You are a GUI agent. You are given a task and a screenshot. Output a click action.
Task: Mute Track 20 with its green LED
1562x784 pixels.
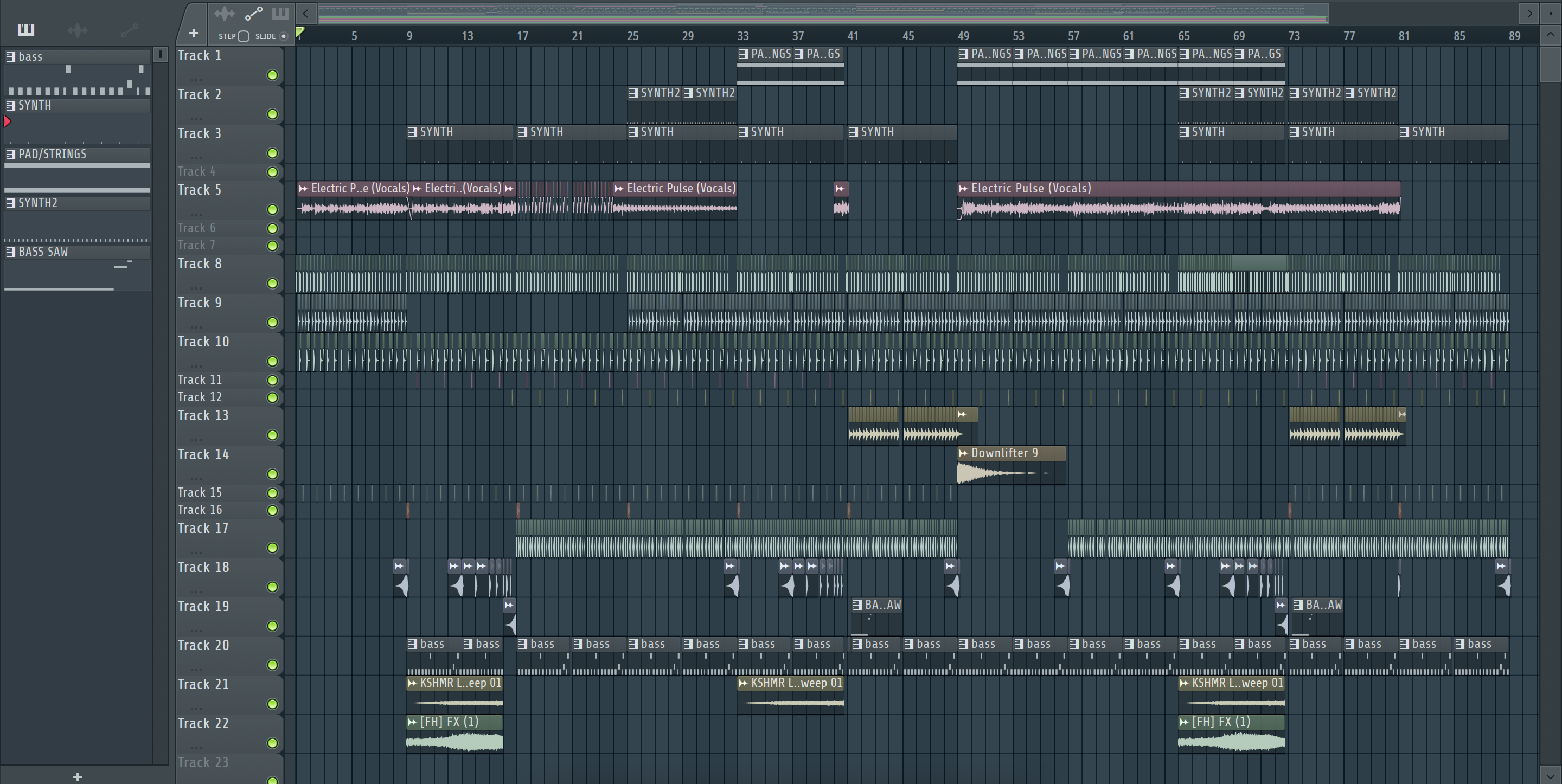point(273,665)
